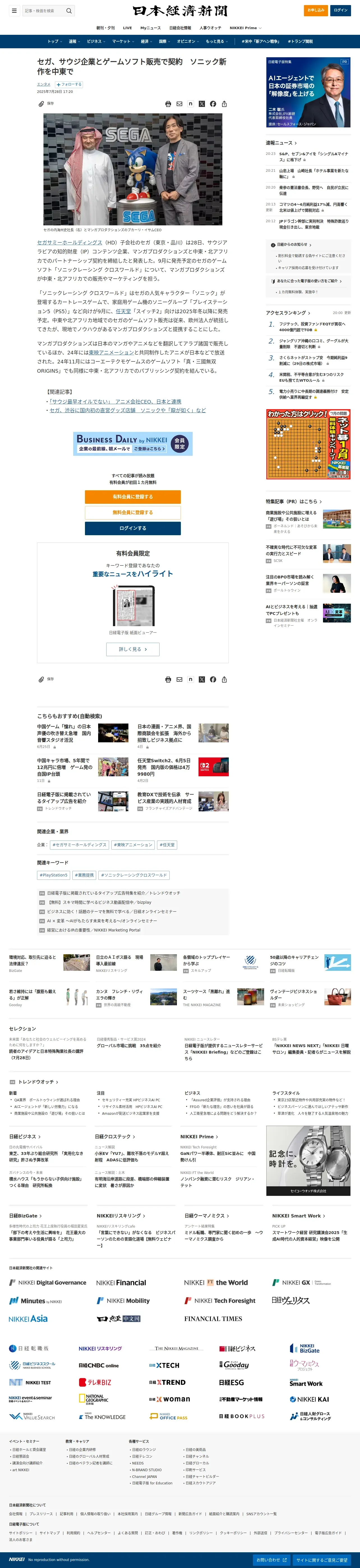Click the orange 有料会員に登録する button
Image resolution: width=360 pixels, height=1568 pixels.
pos(133,497)
